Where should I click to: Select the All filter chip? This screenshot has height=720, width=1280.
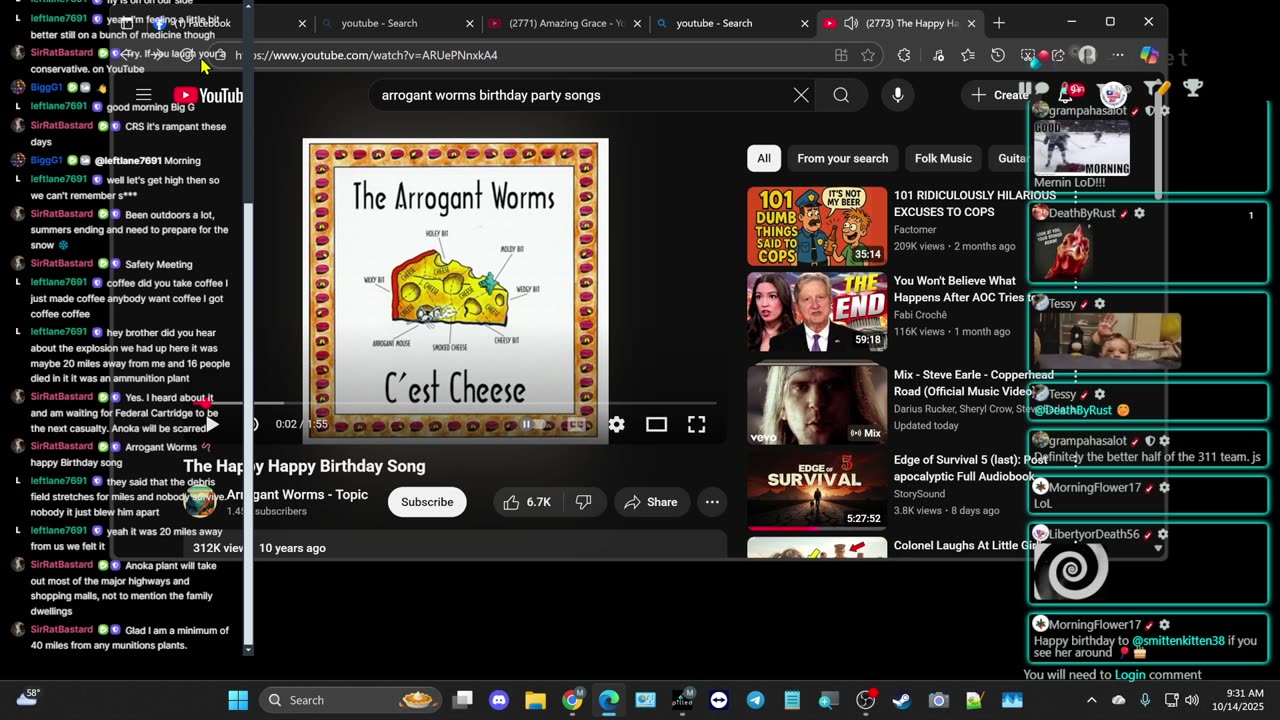764,158
